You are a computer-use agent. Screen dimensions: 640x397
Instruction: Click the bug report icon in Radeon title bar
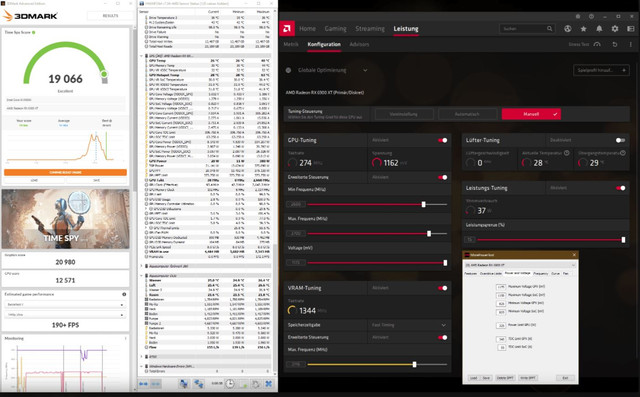pyautogui.click(x=578, y=16)
